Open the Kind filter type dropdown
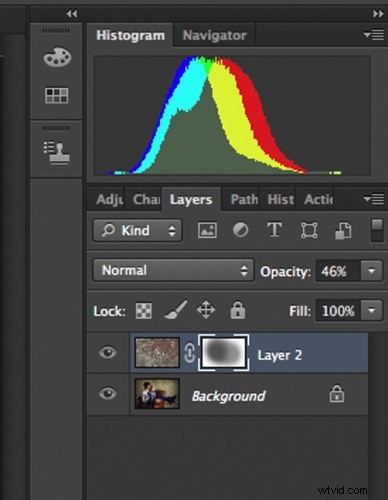Image resolution: width=388 pixels, height=500 pixels. [x=137, y=230]
